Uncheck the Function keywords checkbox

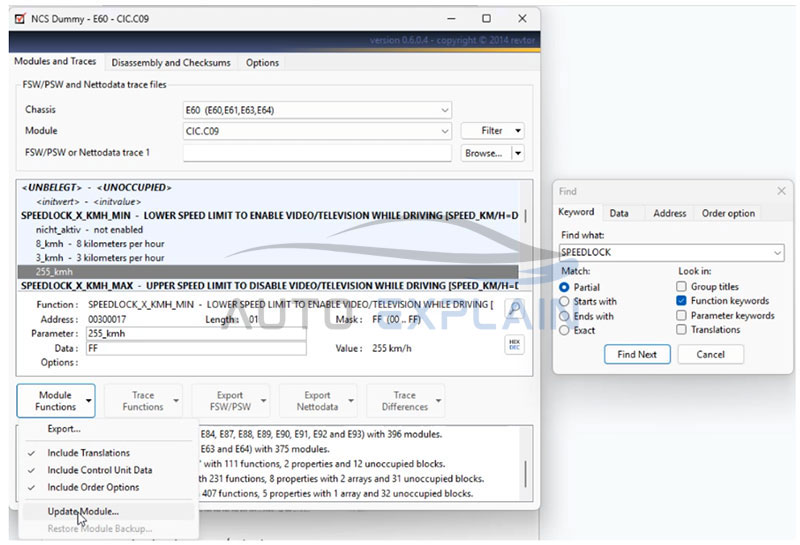point(681,301)
